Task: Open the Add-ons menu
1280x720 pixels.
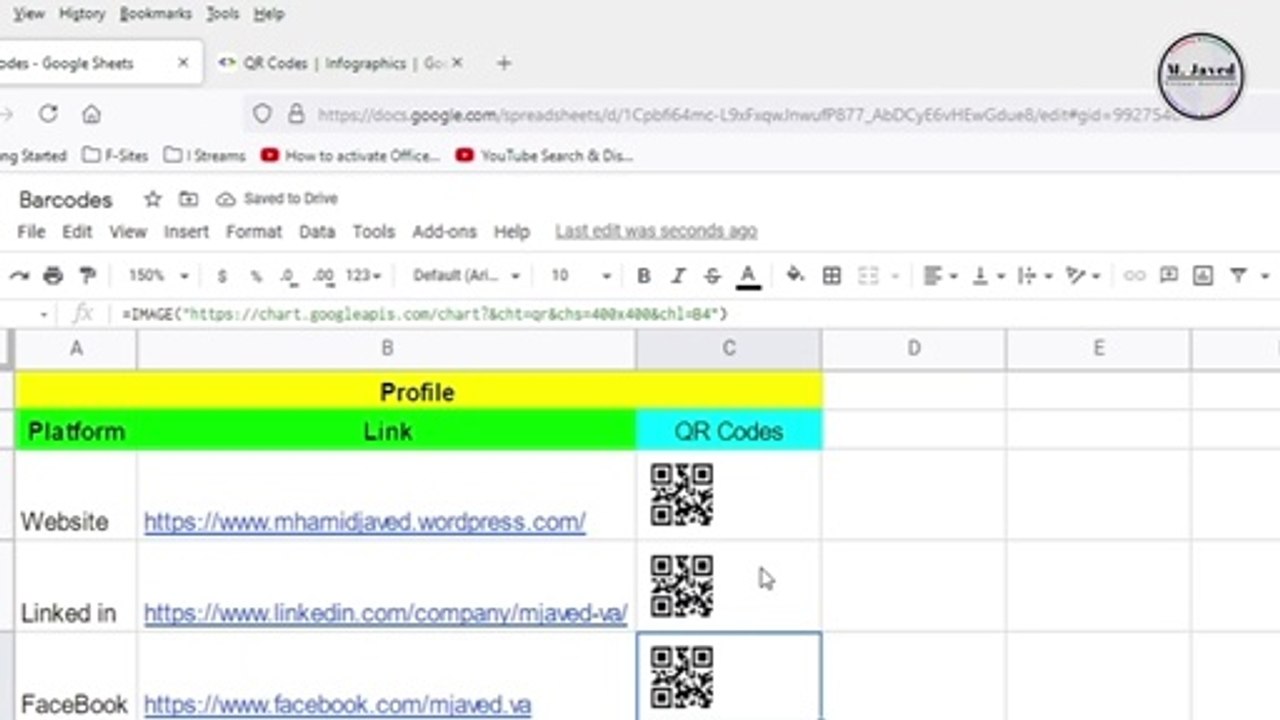Action: 444,231
